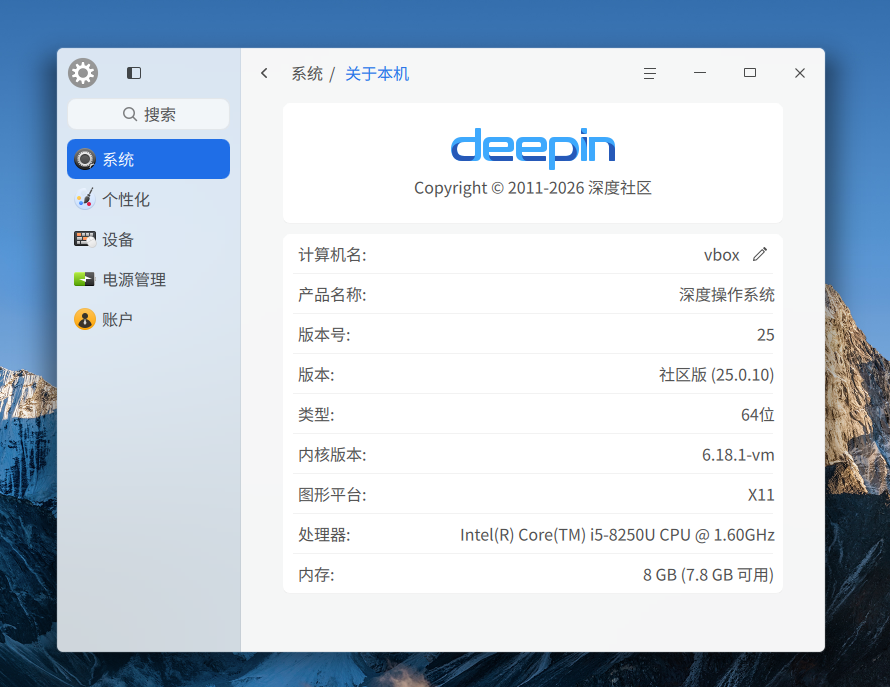Edit computer name with pencil icon
Screen dimensions: 890x687
point(760,254)
